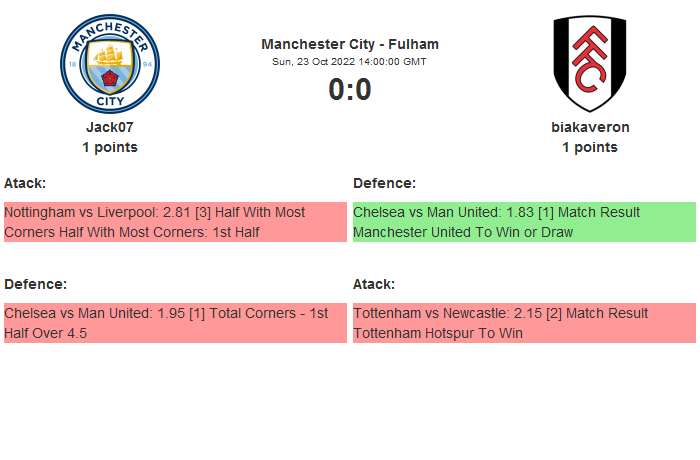Open biakaveron's user profile
The image size is (700, 460).
[x=590, y=127]
